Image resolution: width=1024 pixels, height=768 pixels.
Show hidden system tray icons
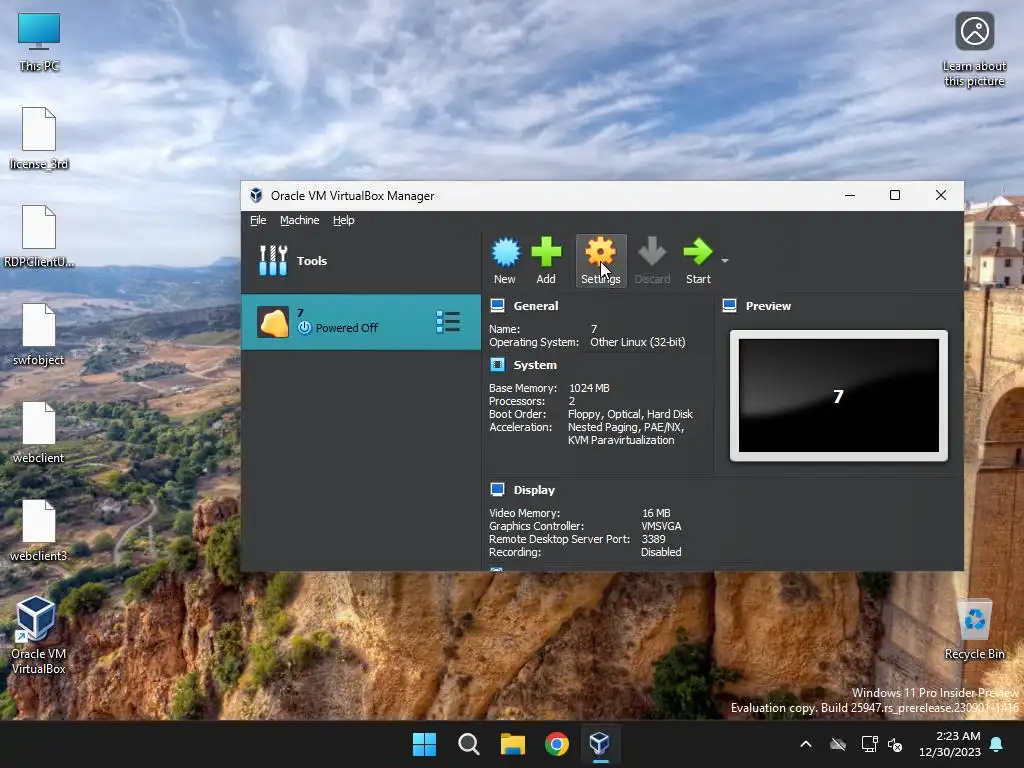click(806, 744)
